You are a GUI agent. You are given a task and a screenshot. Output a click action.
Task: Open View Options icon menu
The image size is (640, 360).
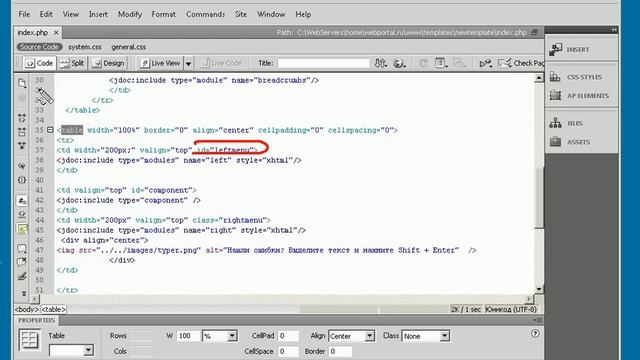click(x=441, y=63)
